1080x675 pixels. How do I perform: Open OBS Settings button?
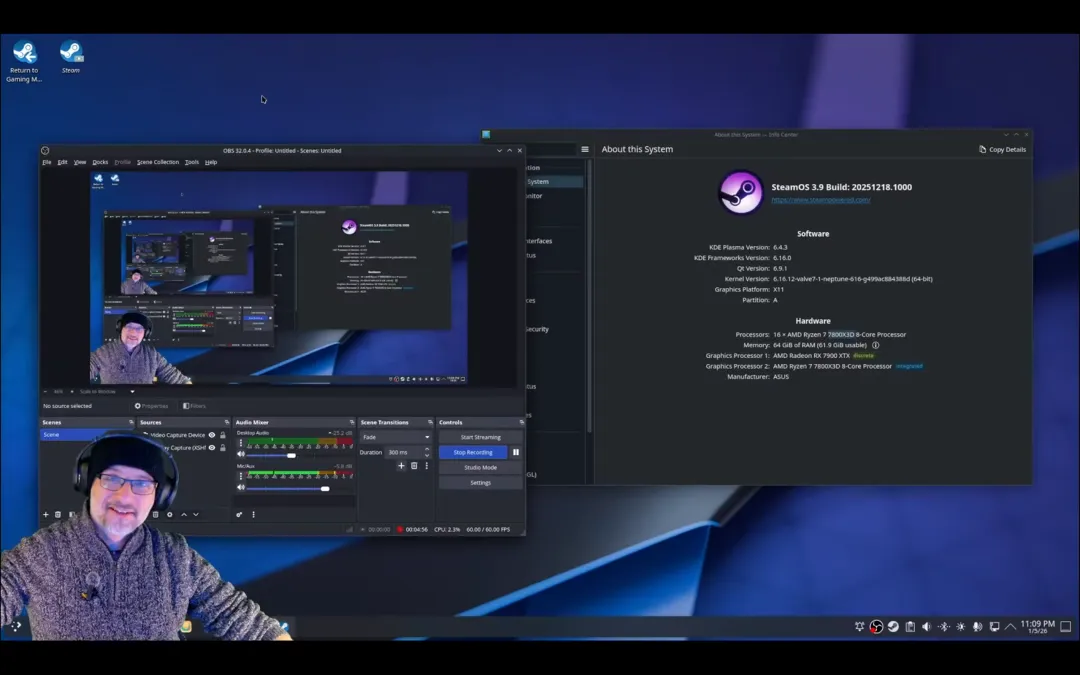(x=480, y=482)
